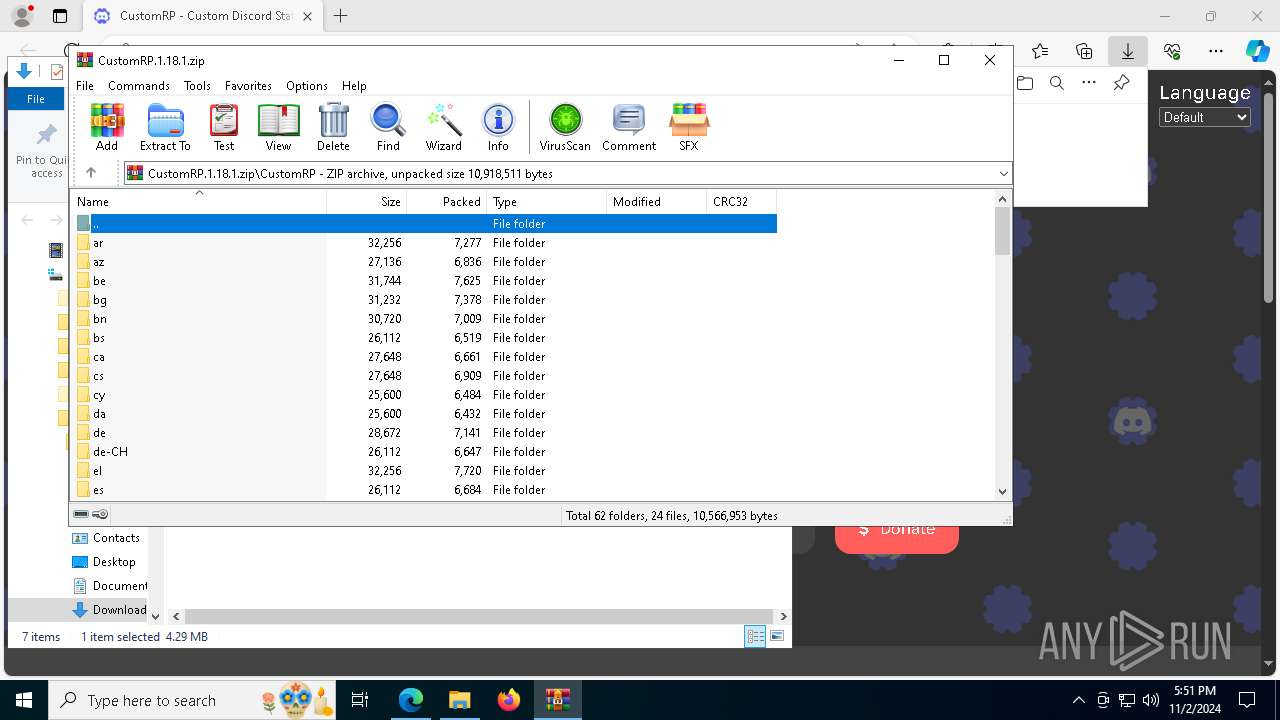
Task: Open the File tab in Explorer
Action: pyautogui.click(x=36, y=98)
